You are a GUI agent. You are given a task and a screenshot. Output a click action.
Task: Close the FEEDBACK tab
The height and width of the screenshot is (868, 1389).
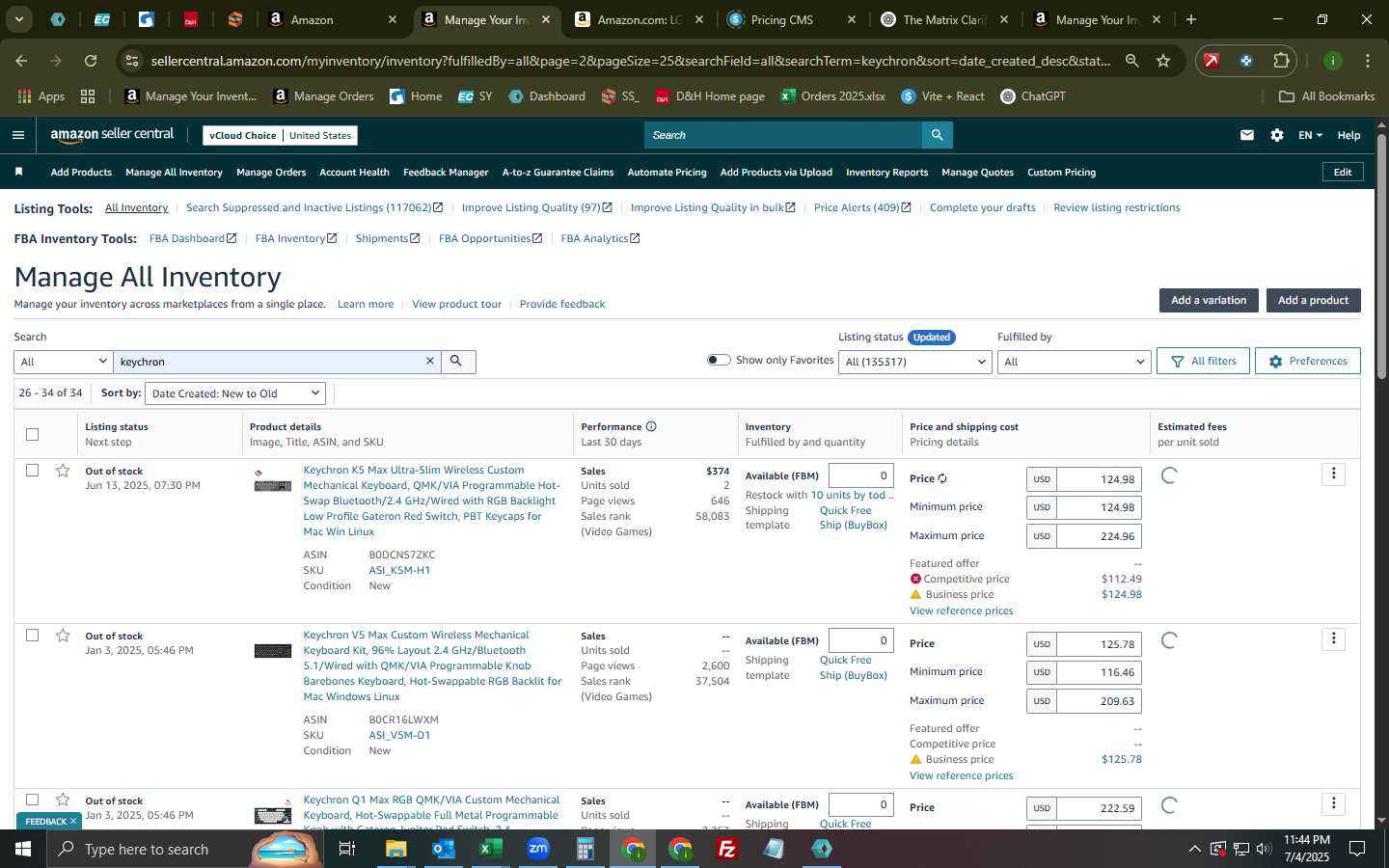(x=73, y=822)
